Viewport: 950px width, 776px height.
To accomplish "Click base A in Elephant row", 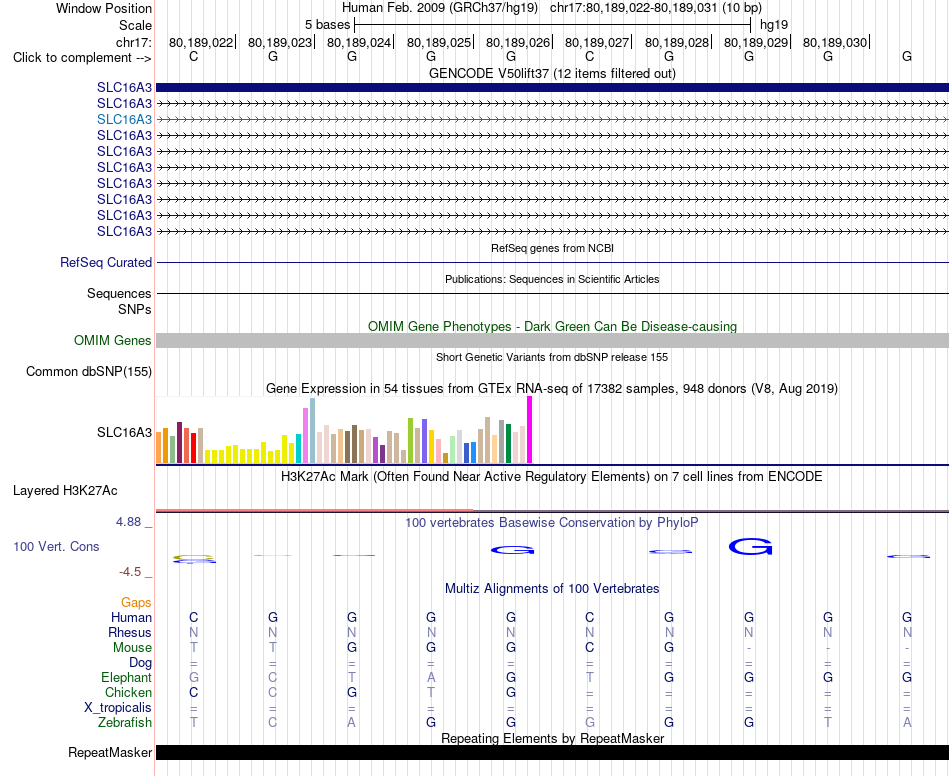I will (x=431, y=677).
